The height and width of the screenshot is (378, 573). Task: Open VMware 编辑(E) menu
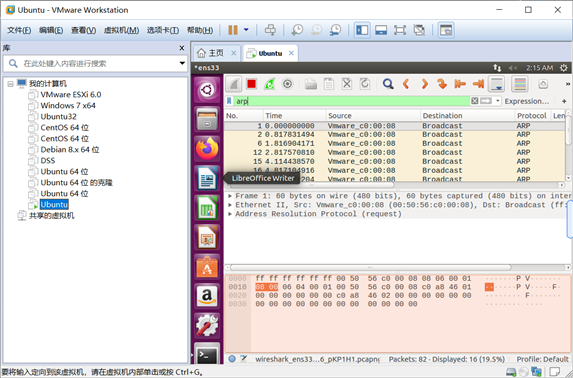[x=51, y=30]
